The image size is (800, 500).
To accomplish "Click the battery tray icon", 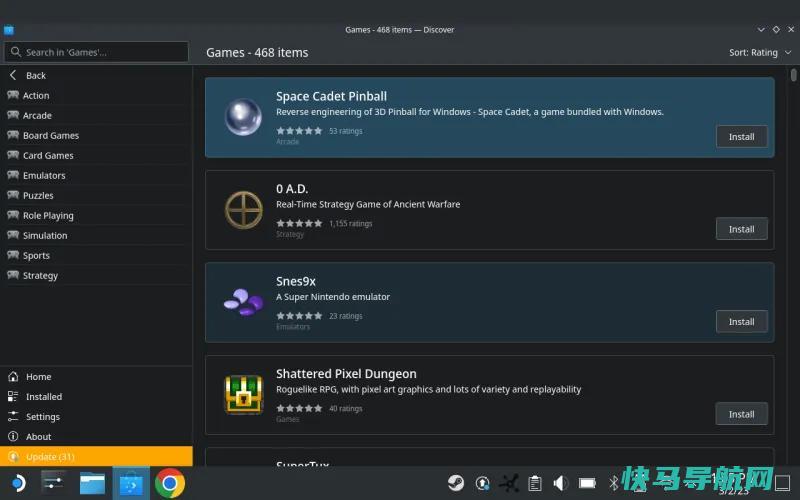I will [587, 483].
